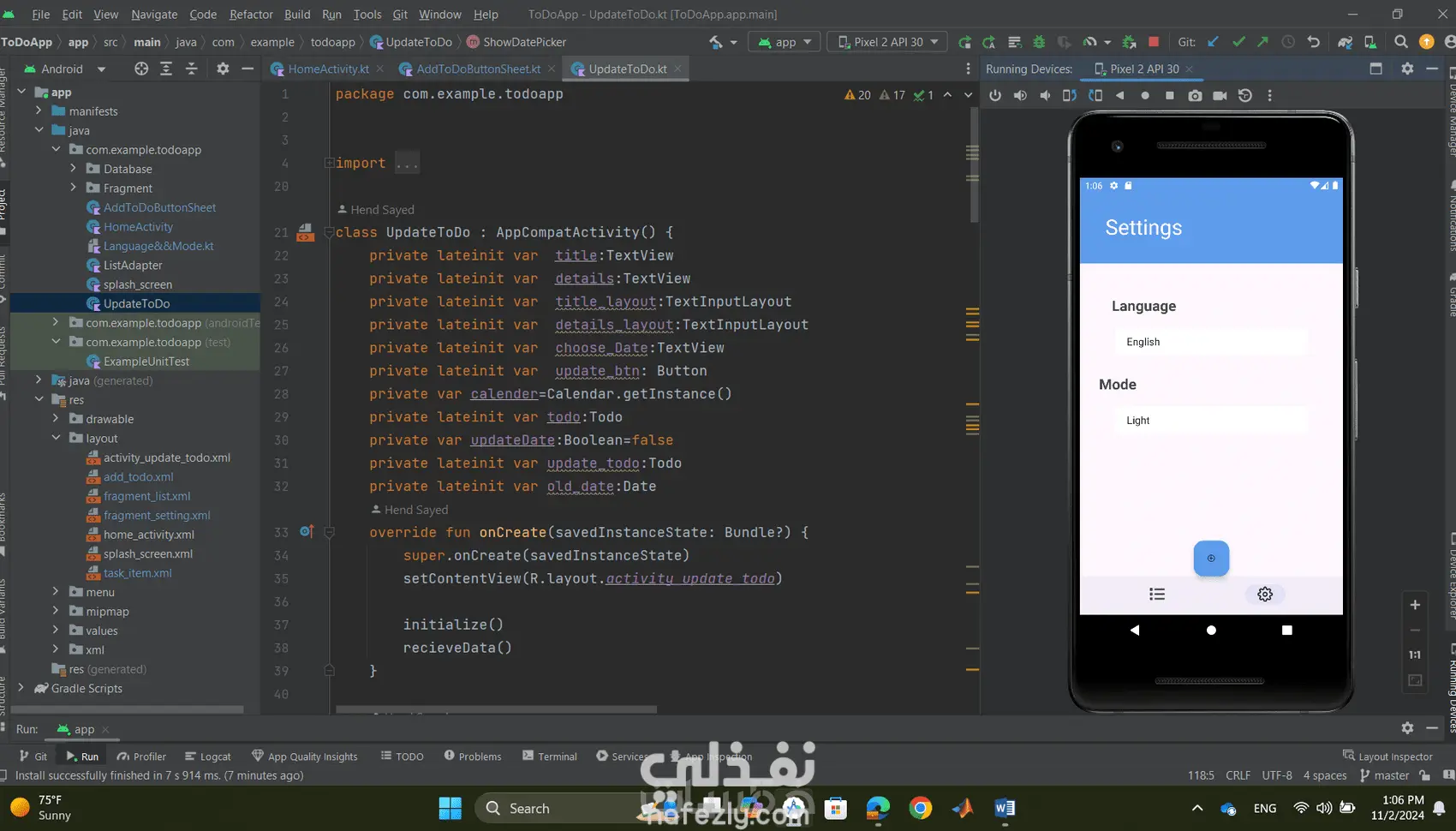Click the UTF-8 encoding status widget
This screenshot has height=831, width=1456.
pos(1277,775)
